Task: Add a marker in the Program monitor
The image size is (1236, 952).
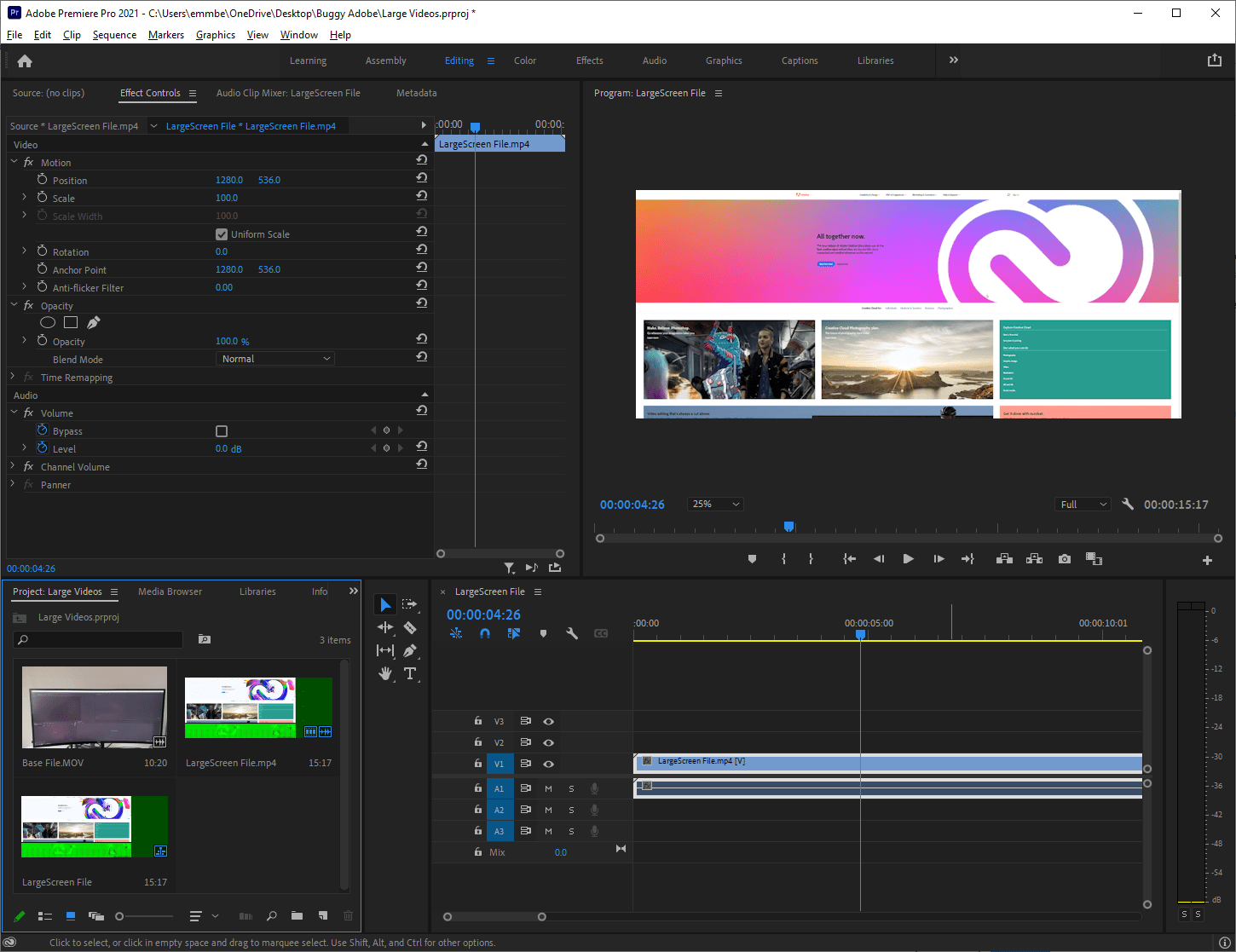Action: tap(752, 559)
